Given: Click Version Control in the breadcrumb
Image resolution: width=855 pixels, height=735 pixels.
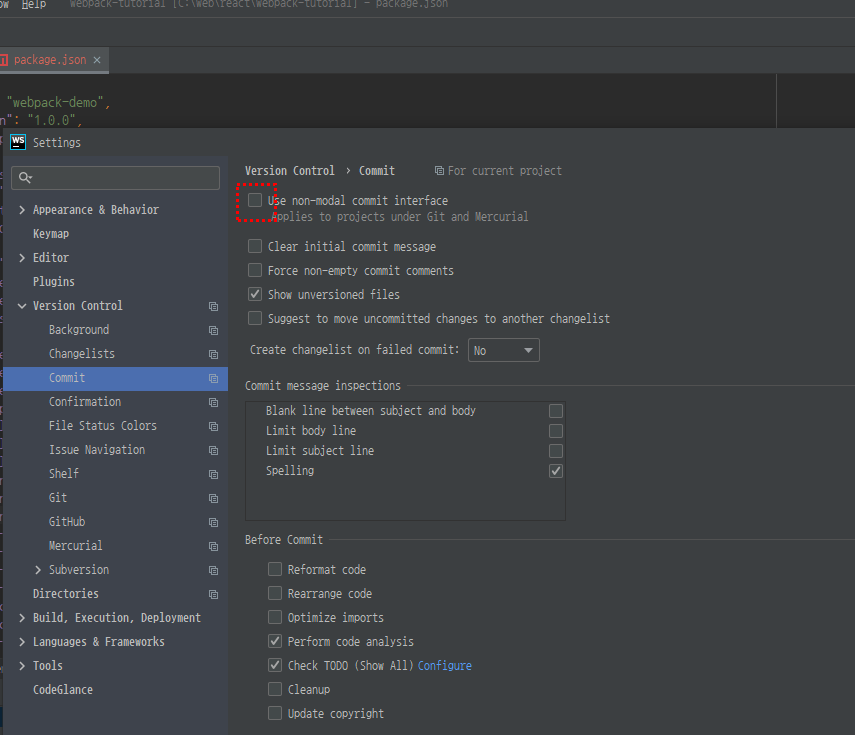Looking at the screenshot, I should click(289, 171).
